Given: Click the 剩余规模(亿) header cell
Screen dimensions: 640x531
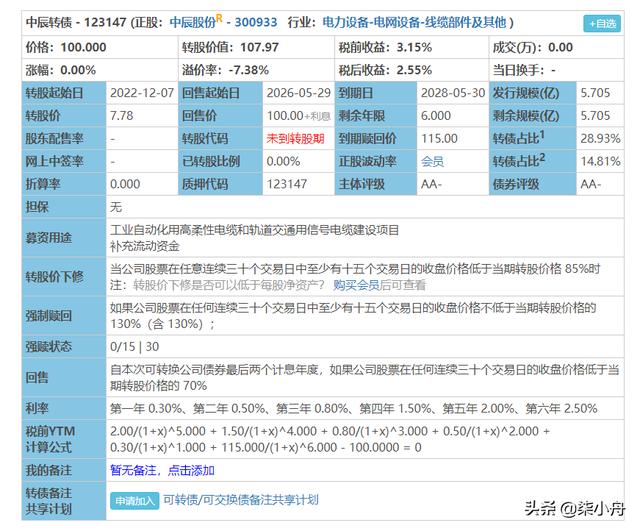Looking at the screenshot, I should click(532, 116).
